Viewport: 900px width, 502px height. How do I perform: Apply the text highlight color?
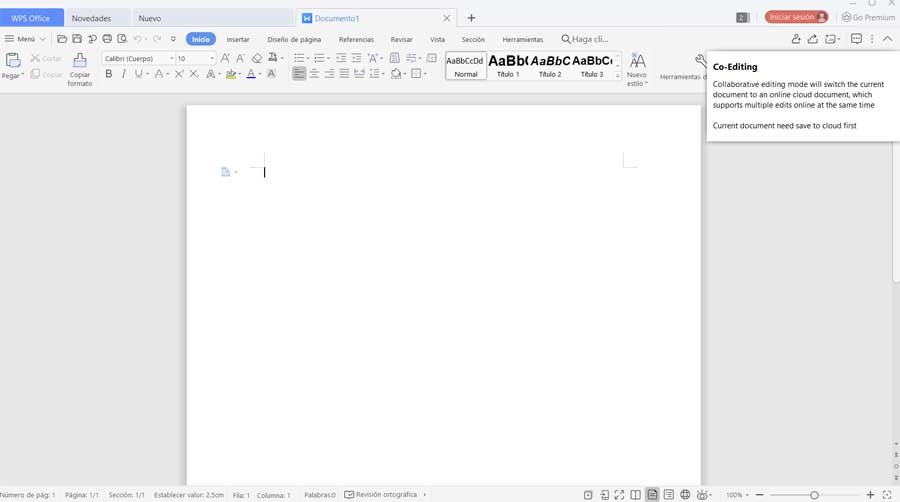coord(231,74)
